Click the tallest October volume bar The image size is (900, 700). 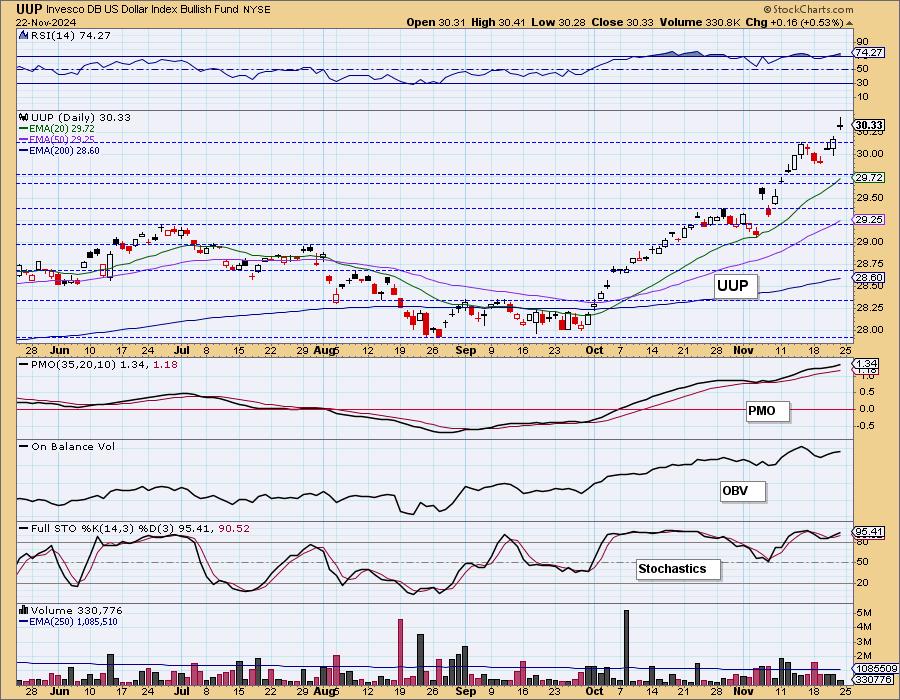click(626, 648)
